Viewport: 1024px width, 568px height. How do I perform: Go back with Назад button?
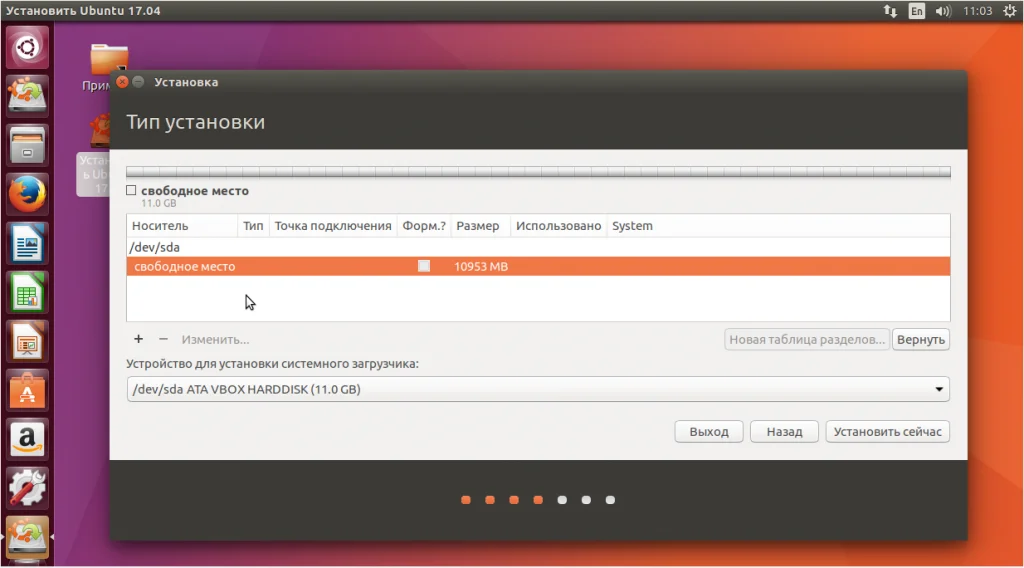point(784,432)
